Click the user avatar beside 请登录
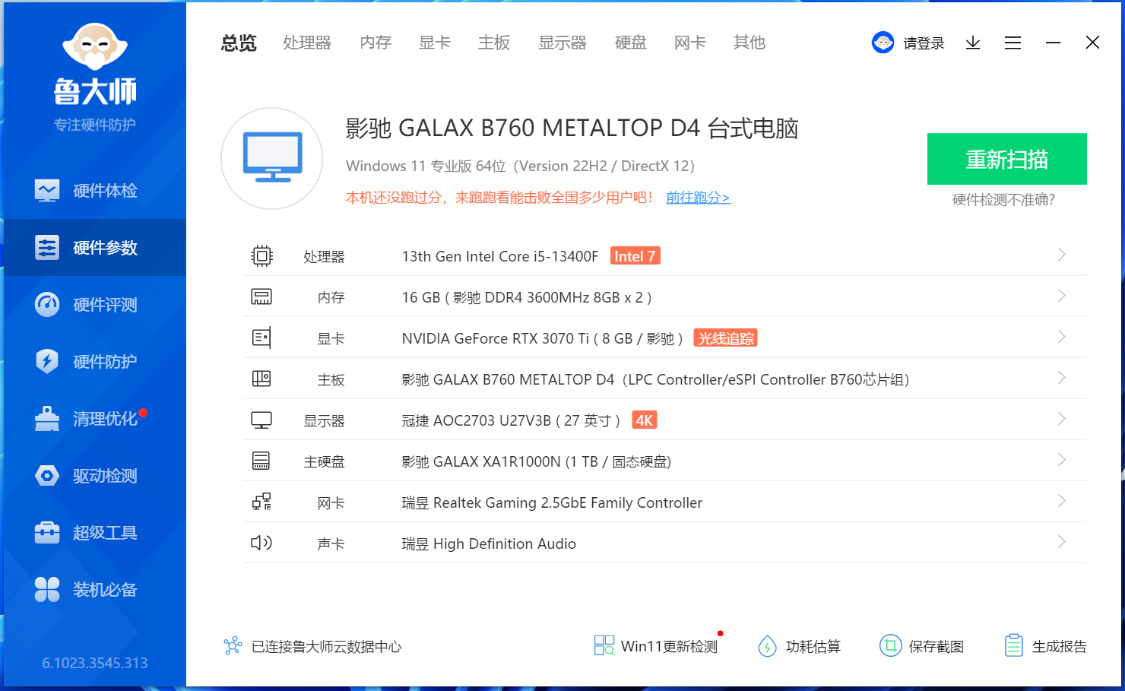Image resolution: width=1125 pixels, height=691 pixels. [x=882, y=43]
